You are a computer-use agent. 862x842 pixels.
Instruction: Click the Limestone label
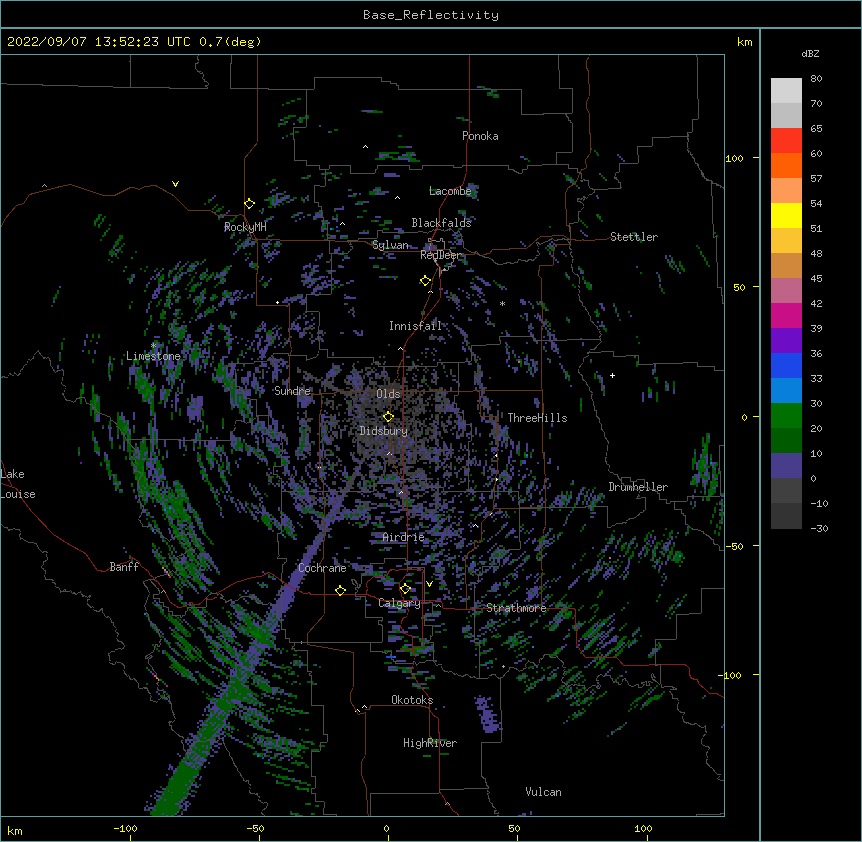pyautogui.click(x=153, y=356)
